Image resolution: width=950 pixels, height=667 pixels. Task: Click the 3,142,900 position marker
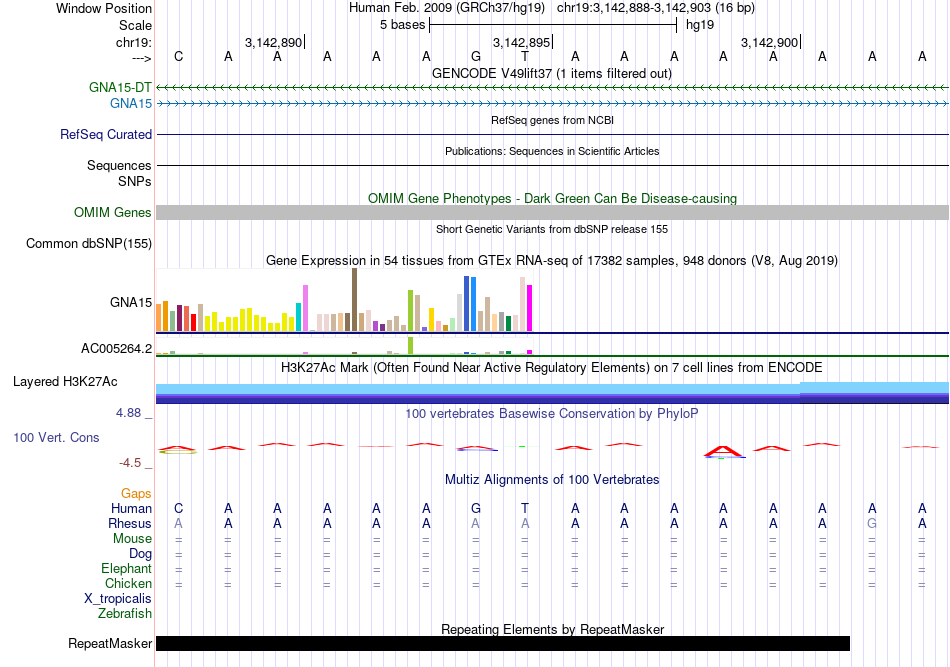[x=770, y=42]
